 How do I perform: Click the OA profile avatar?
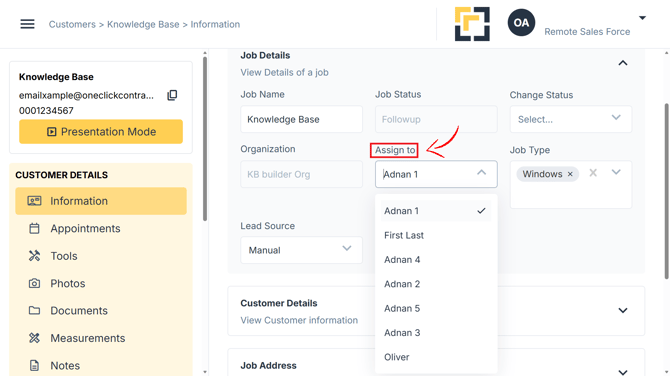pos(521,23)
